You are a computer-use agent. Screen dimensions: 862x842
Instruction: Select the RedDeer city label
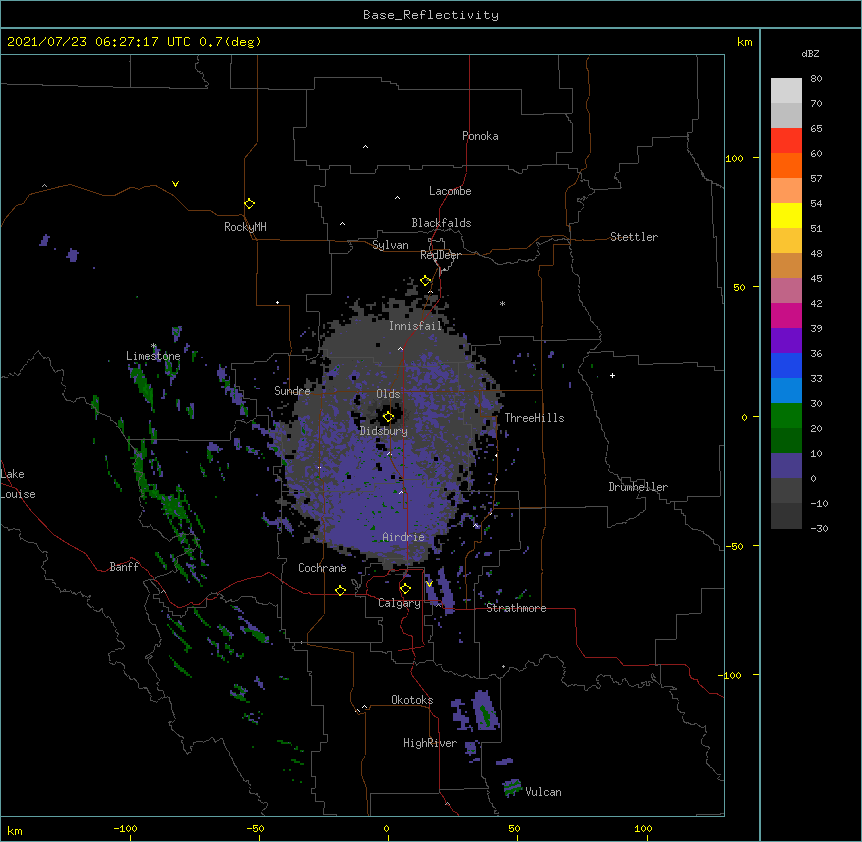tap(440, 255)
